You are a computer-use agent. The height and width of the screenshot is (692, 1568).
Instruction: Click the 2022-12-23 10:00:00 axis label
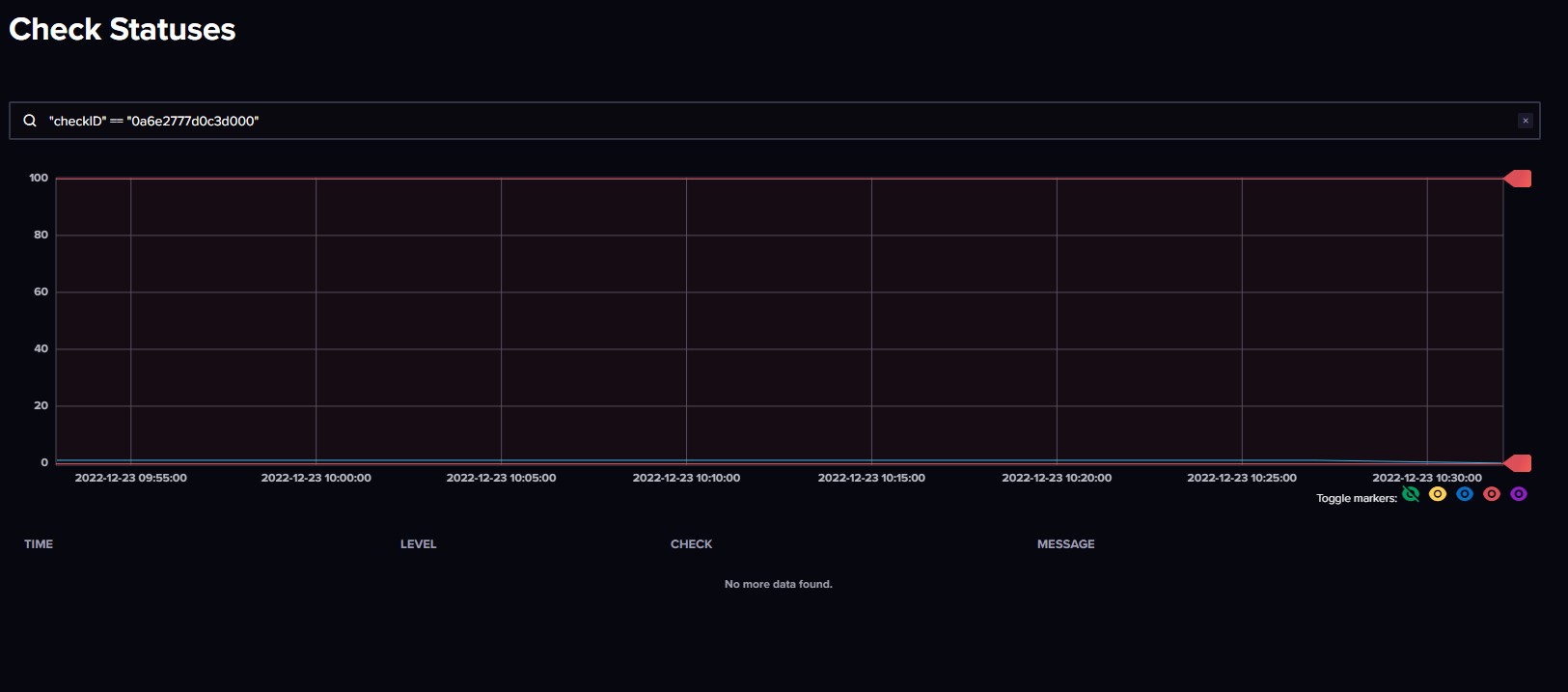316,478
